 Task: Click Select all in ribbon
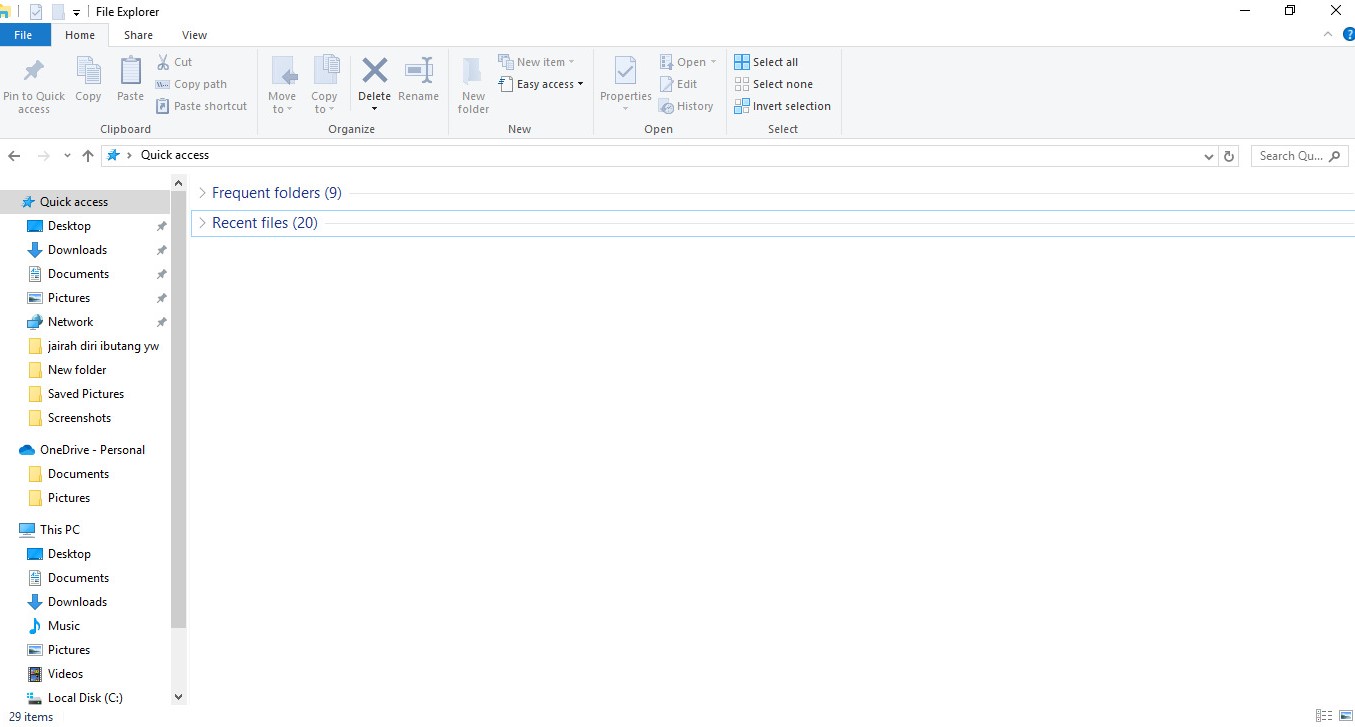pyautogui.click(x=766, y=62)
